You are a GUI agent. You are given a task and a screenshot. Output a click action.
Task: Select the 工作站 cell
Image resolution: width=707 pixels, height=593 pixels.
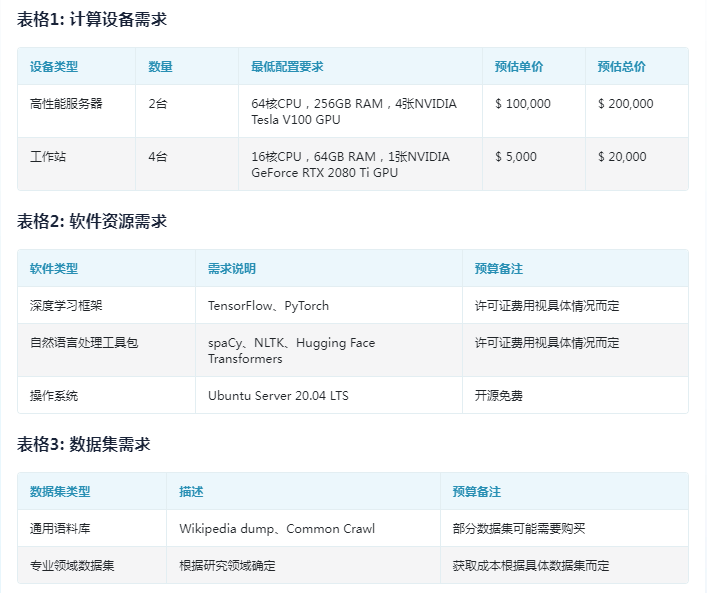click(76, 164)
